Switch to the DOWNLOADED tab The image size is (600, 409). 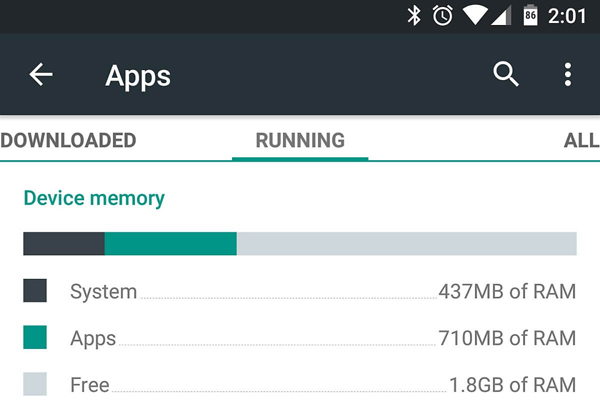coord(68,140)
